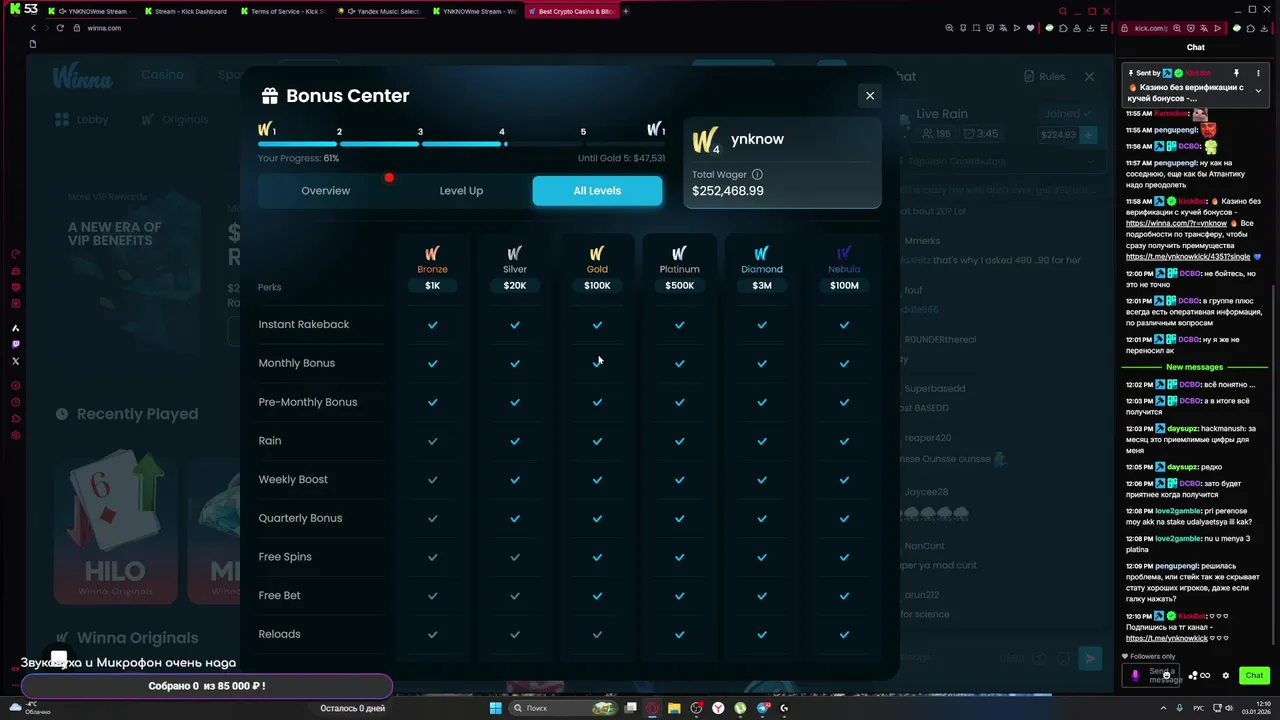Click the Windows taskbar search box

[565, 708]
